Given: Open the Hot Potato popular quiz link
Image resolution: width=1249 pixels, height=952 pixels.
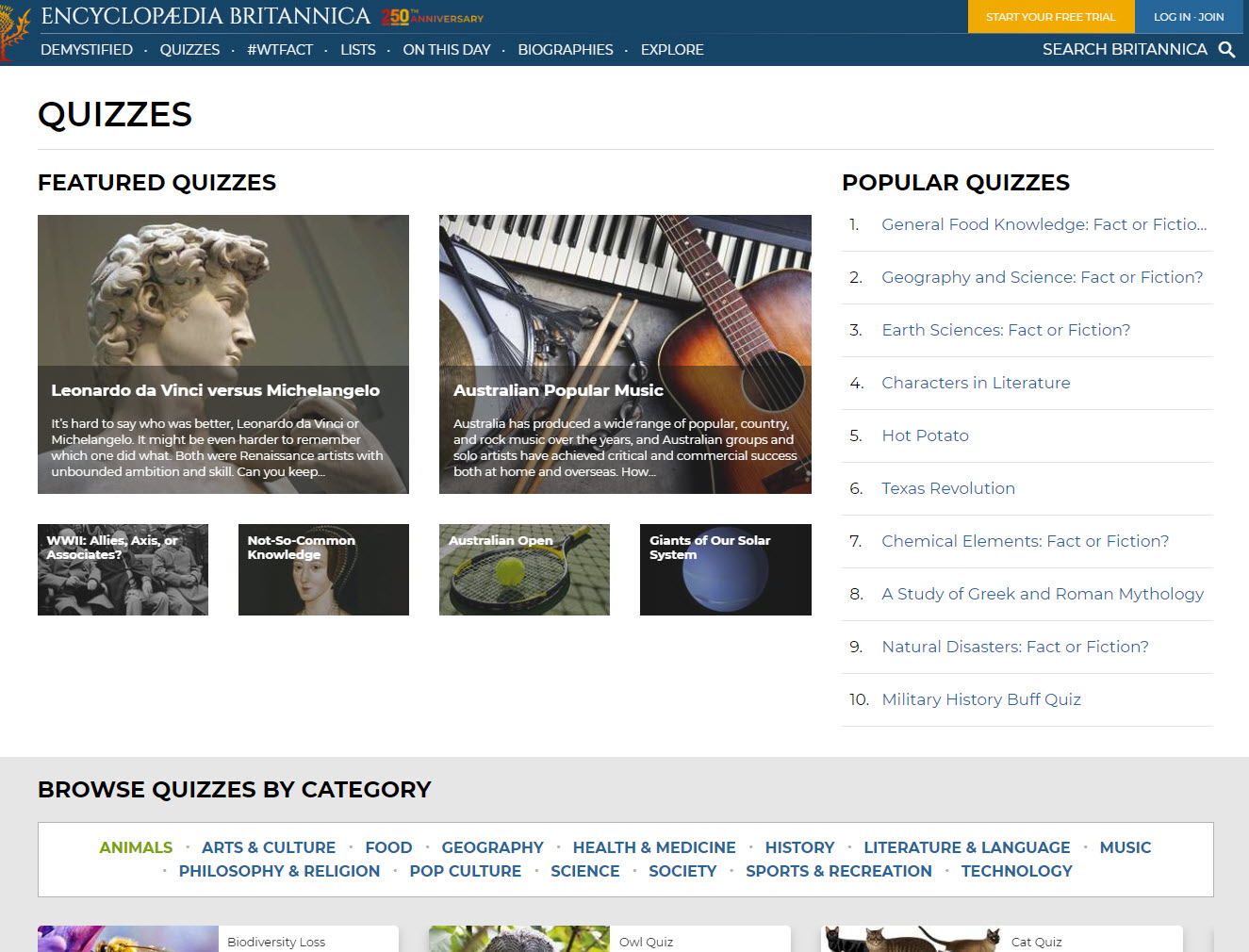Looking at the screenshot, I should point(925,435).
